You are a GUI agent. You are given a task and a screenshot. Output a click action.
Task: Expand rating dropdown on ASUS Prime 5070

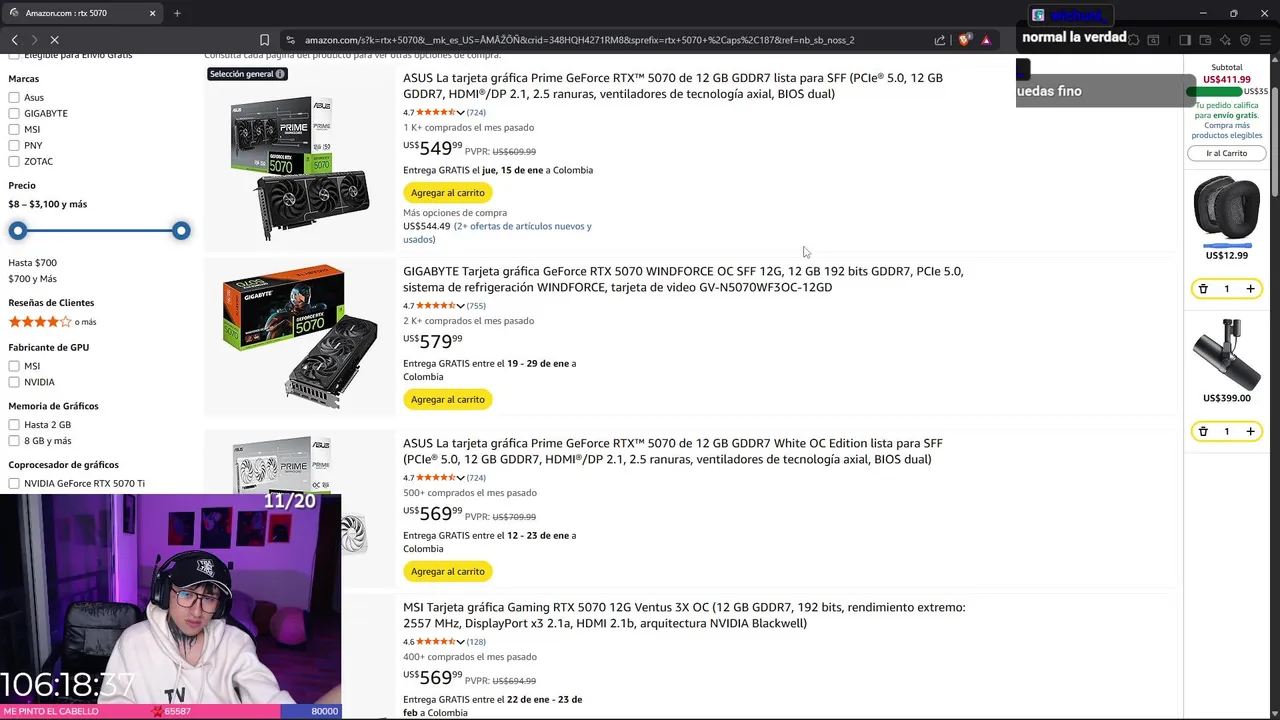pyautogui.click(x=460, y=112)
